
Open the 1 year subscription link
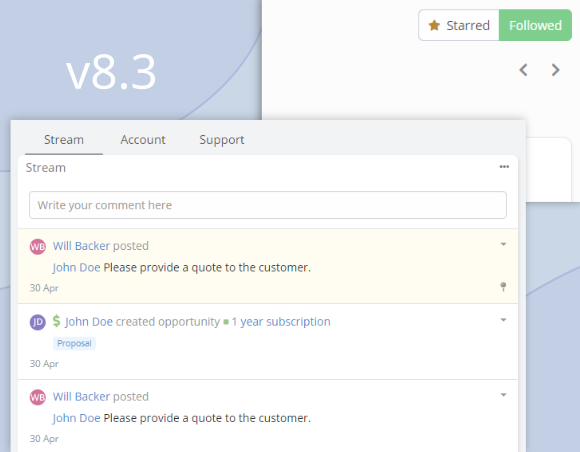(281, 322)
